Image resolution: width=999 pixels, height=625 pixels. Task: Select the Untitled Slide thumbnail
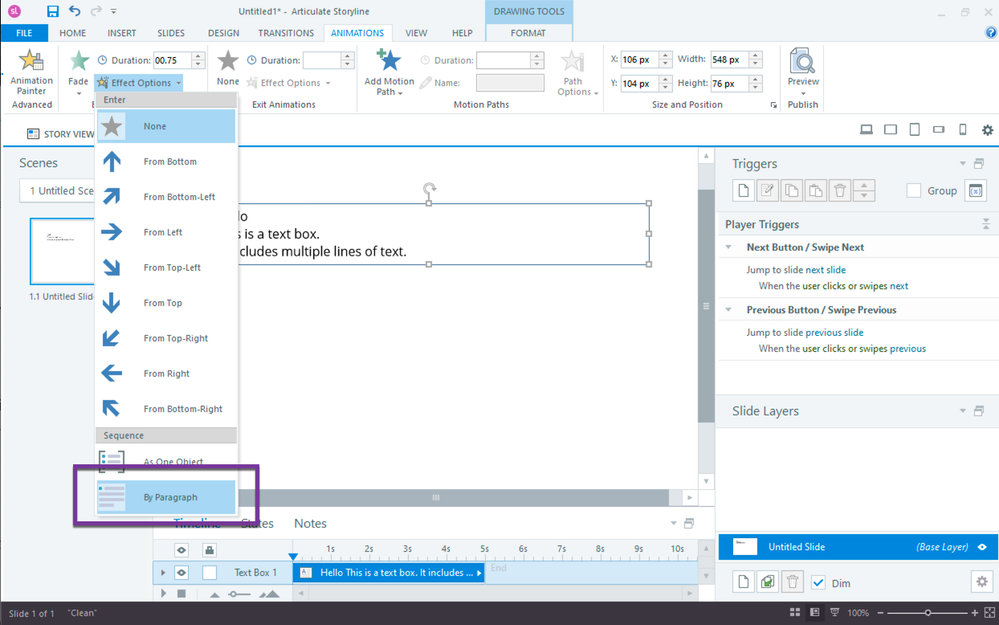coord(62,251)
